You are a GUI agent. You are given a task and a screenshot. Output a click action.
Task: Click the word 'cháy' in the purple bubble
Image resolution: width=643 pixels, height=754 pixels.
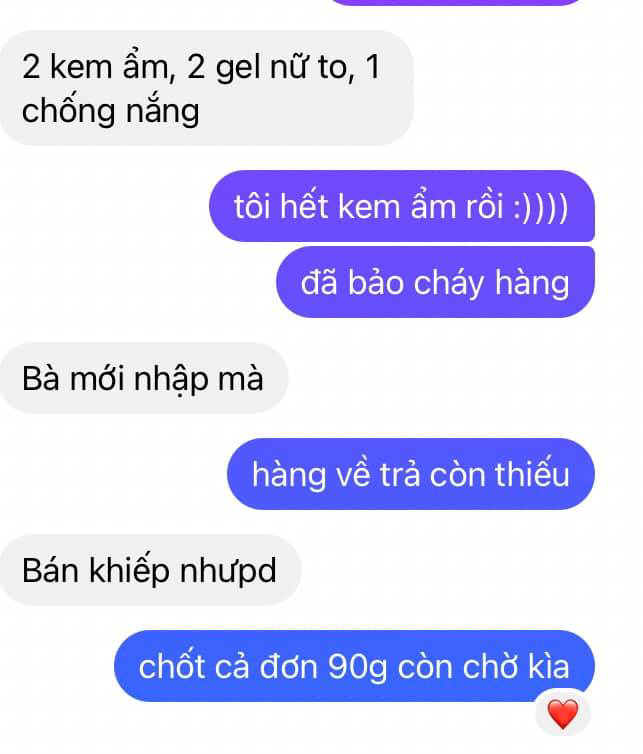pyautogui.click(x=449, y=283)
